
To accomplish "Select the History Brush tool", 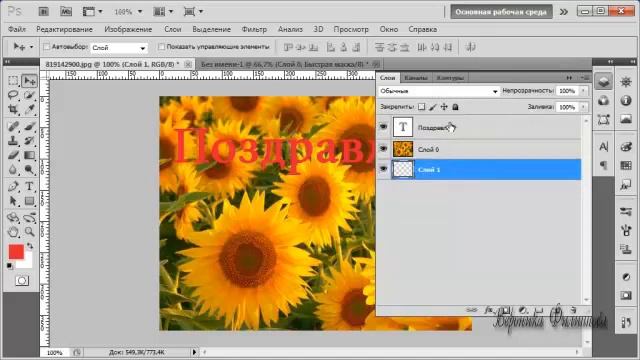I will [29, 141].
